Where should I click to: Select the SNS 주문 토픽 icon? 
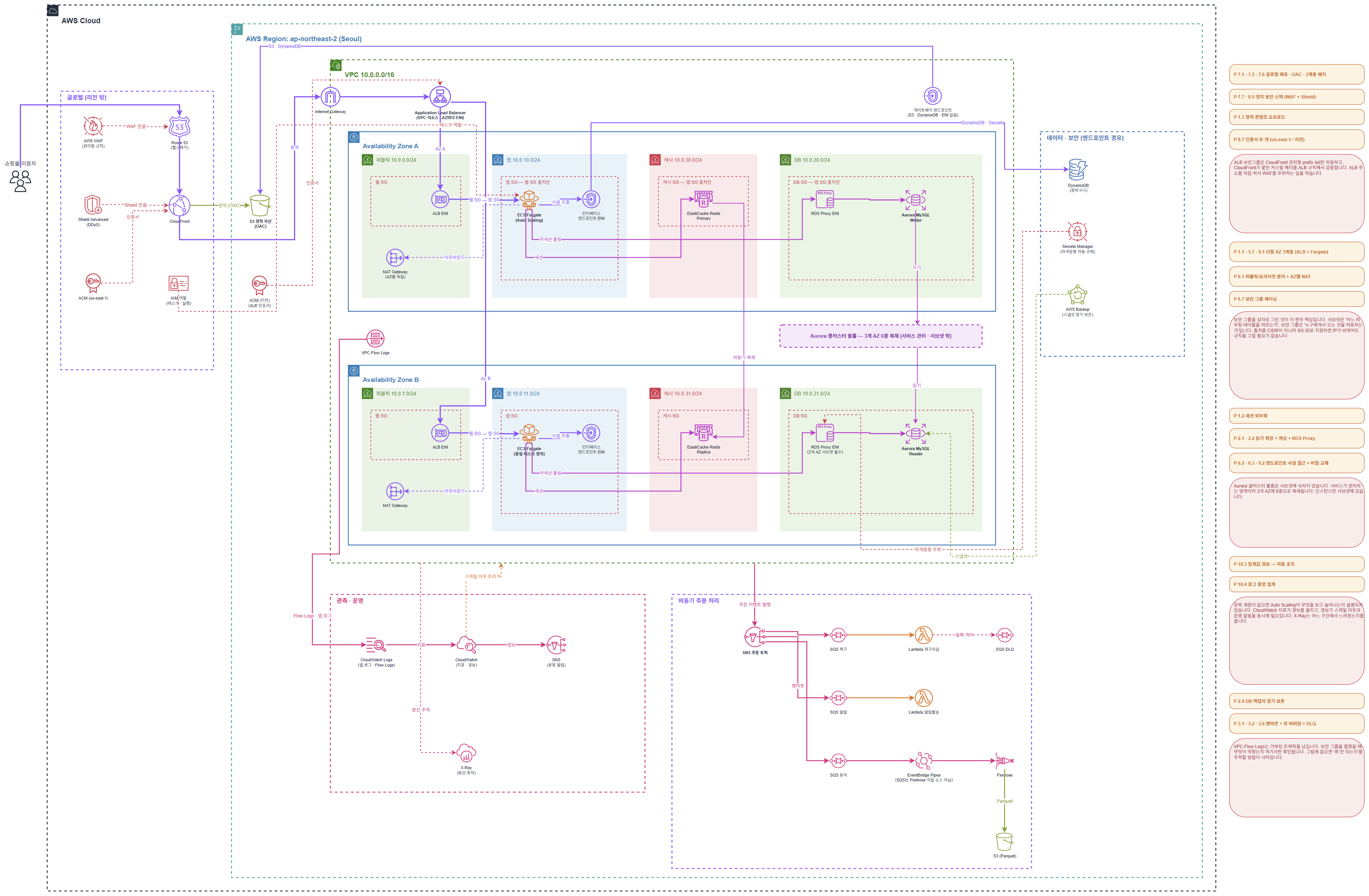(x=755, y=637)
